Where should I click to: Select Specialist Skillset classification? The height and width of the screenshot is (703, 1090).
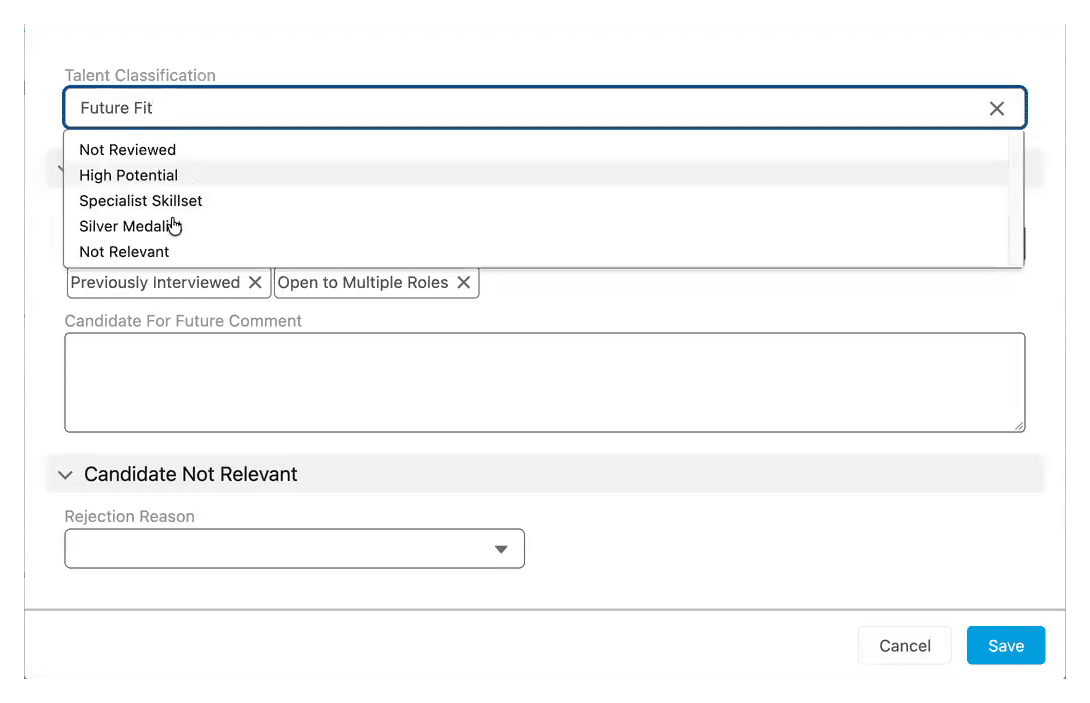536,201
